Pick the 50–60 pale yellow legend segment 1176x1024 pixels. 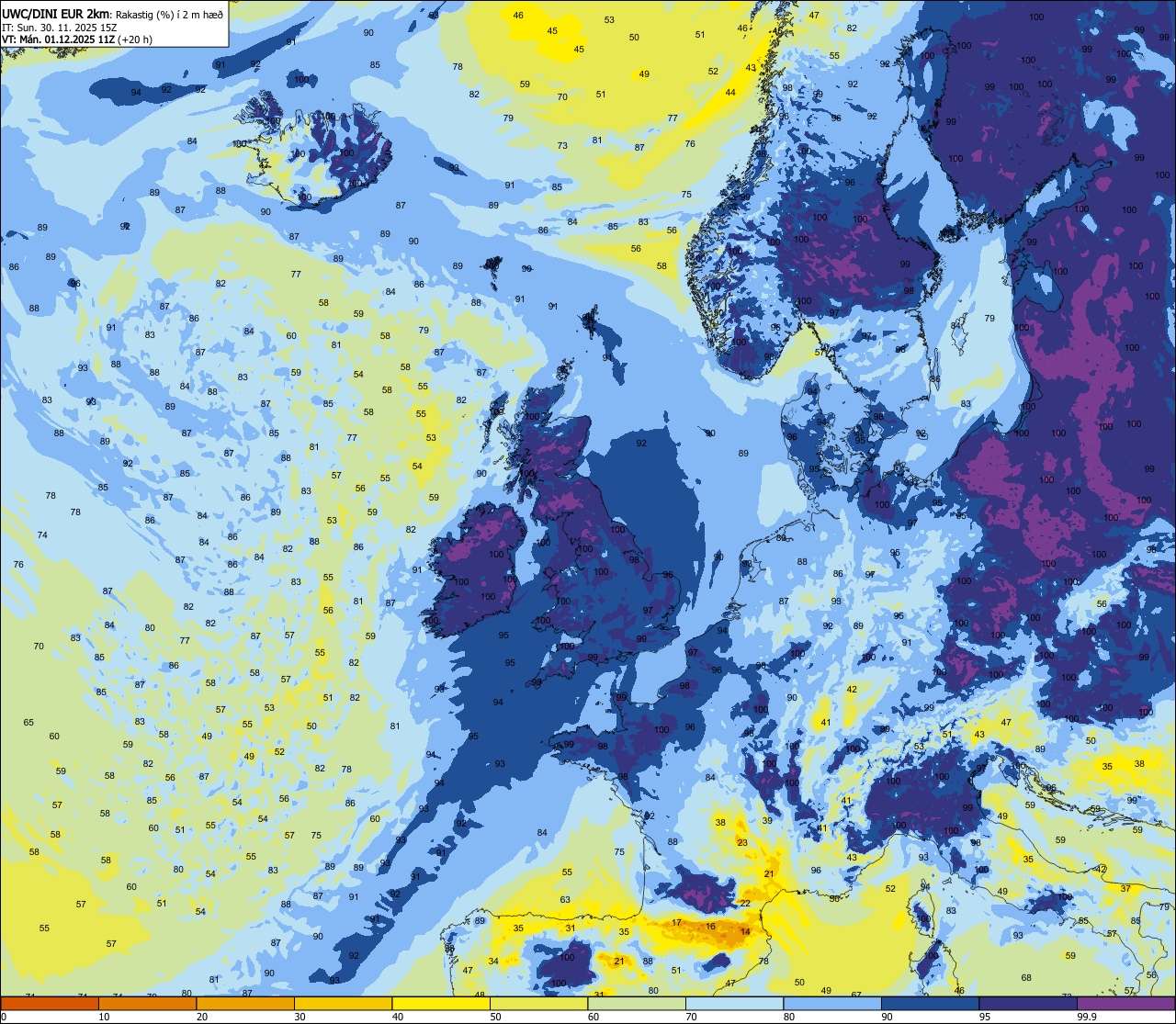[x=538, y=1003]
